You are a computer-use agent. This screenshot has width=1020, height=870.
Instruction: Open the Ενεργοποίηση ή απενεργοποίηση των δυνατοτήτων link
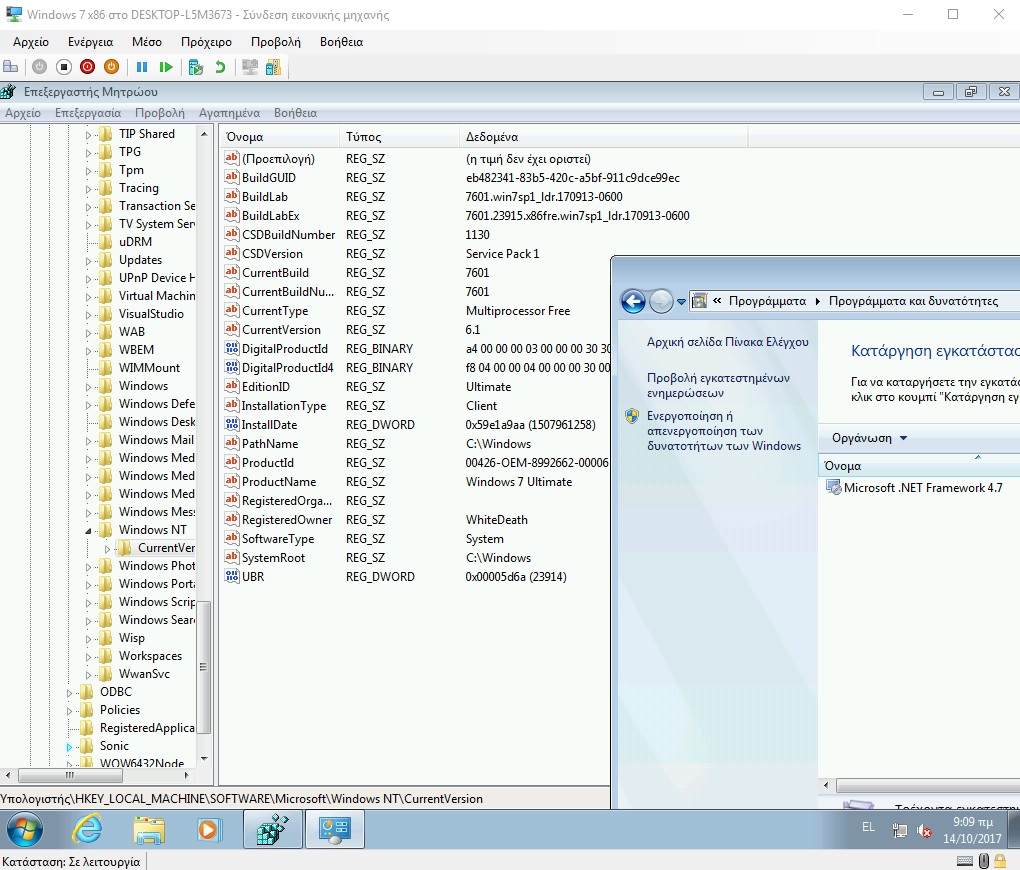(723, 431)
